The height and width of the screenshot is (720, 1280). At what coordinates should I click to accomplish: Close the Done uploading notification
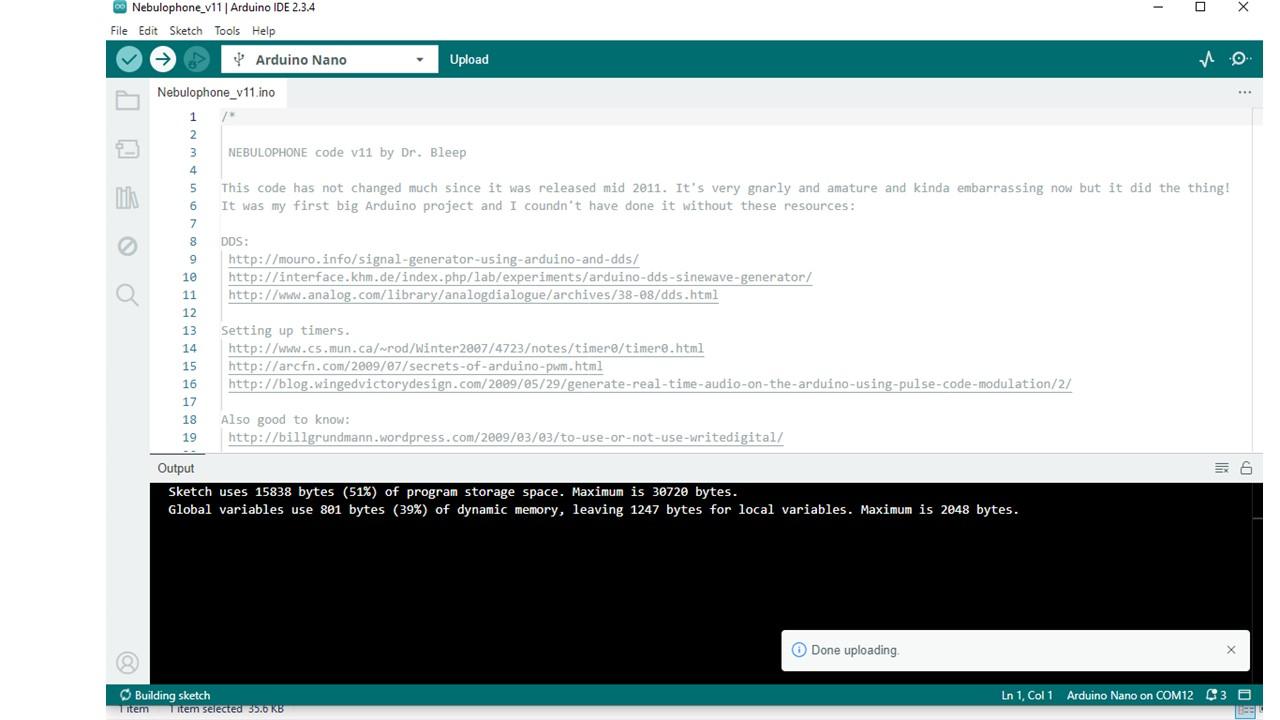click(x=1231, y=650)
